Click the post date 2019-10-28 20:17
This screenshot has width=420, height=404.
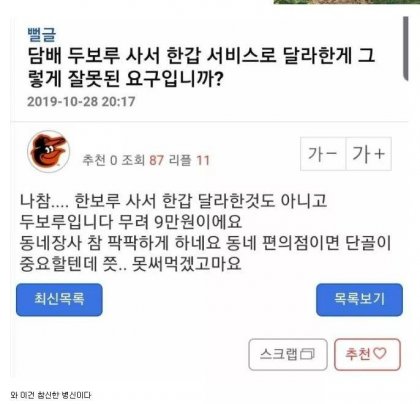81,102
